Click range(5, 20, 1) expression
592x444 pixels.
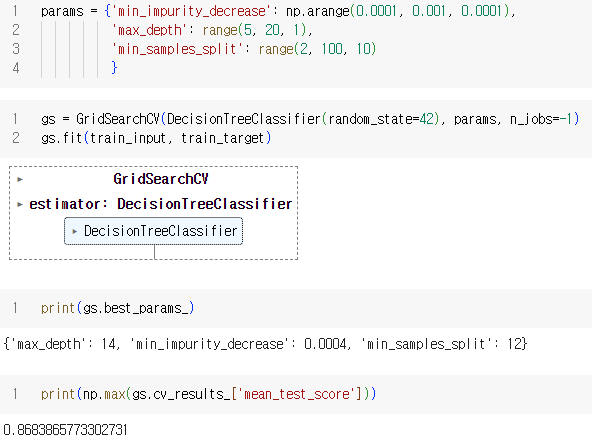point(255,30)
